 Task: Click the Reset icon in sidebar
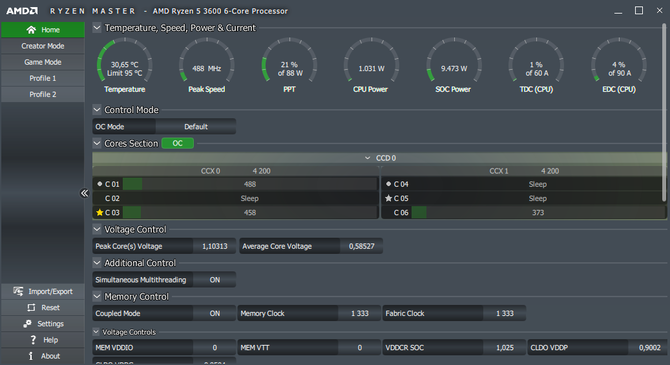pyautogui.click(x=31, y=307)
